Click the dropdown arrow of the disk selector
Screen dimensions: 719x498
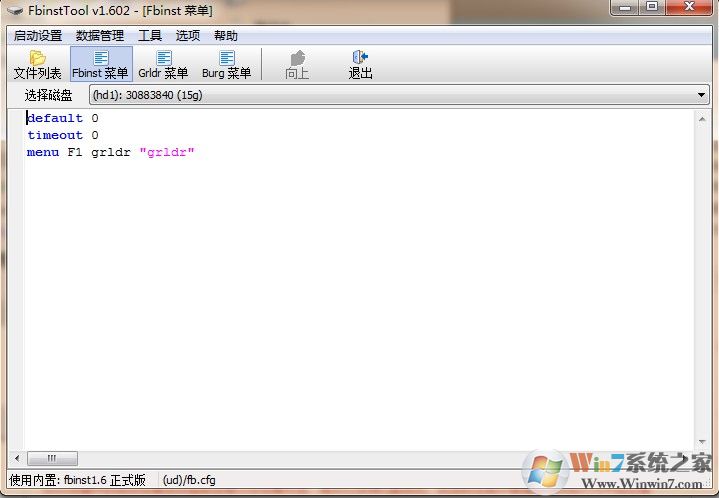click(701, 95)
